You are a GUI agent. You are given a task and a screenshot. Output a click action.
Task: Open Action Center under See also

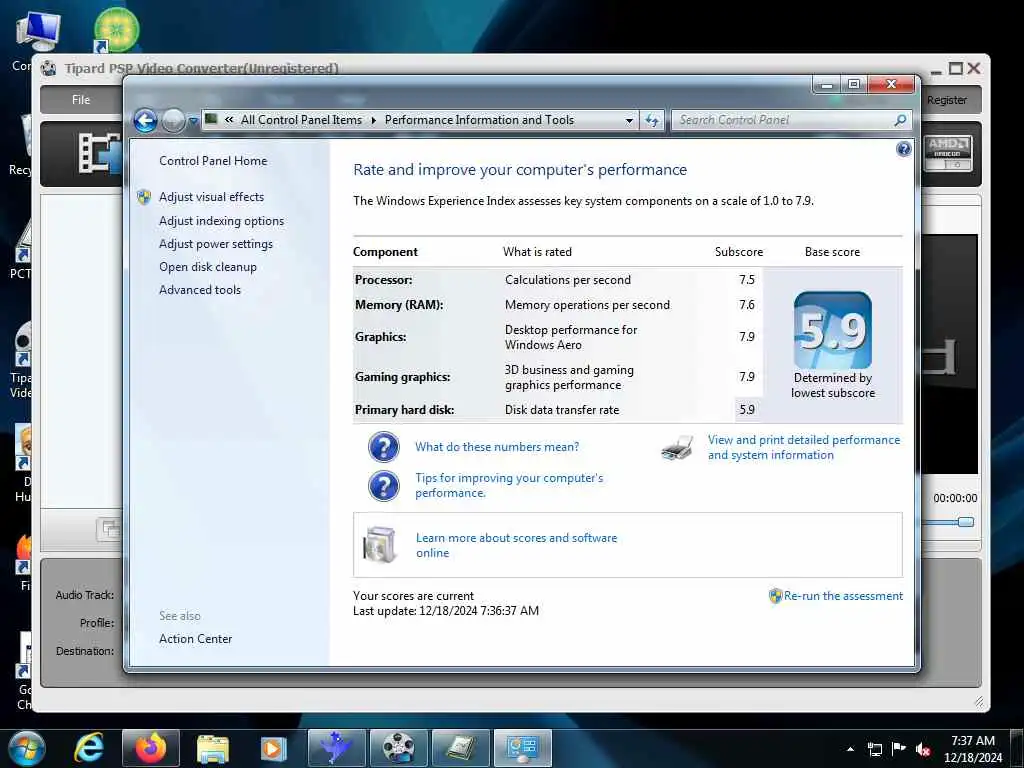[195, 639]
